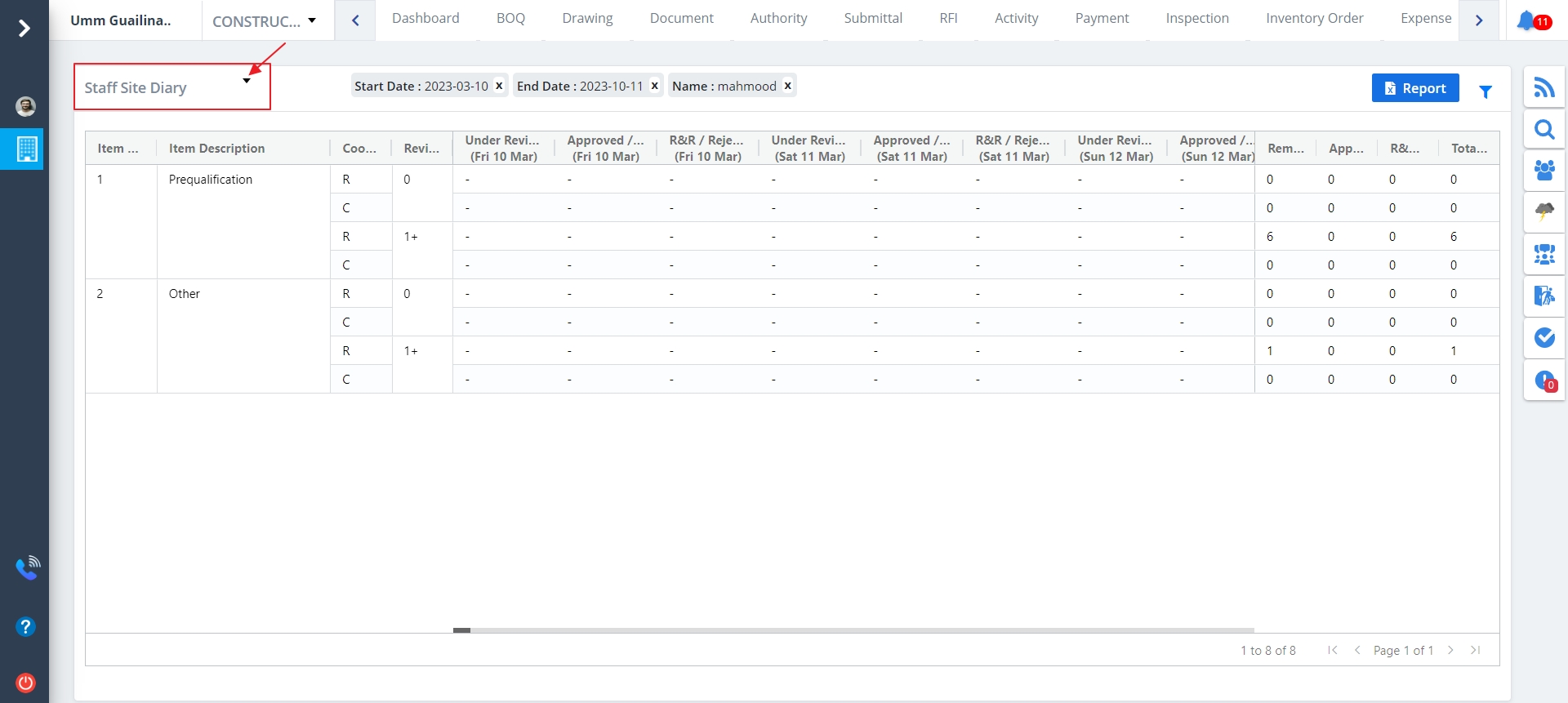This screenshot has height=703, width=1568.
Task: Open the search magnifier in right sidebar
Action: 1543,129
